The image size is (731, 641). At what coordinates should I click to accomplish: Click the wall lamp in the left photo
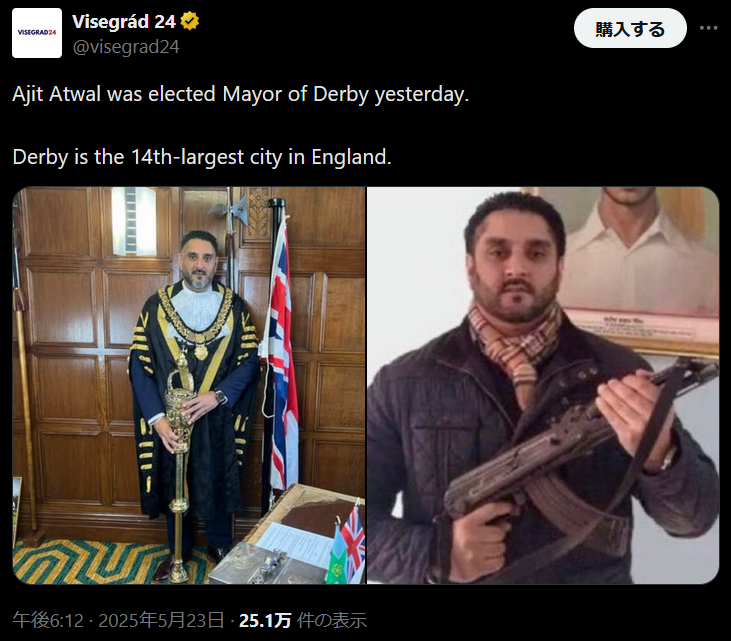point(133,221)
